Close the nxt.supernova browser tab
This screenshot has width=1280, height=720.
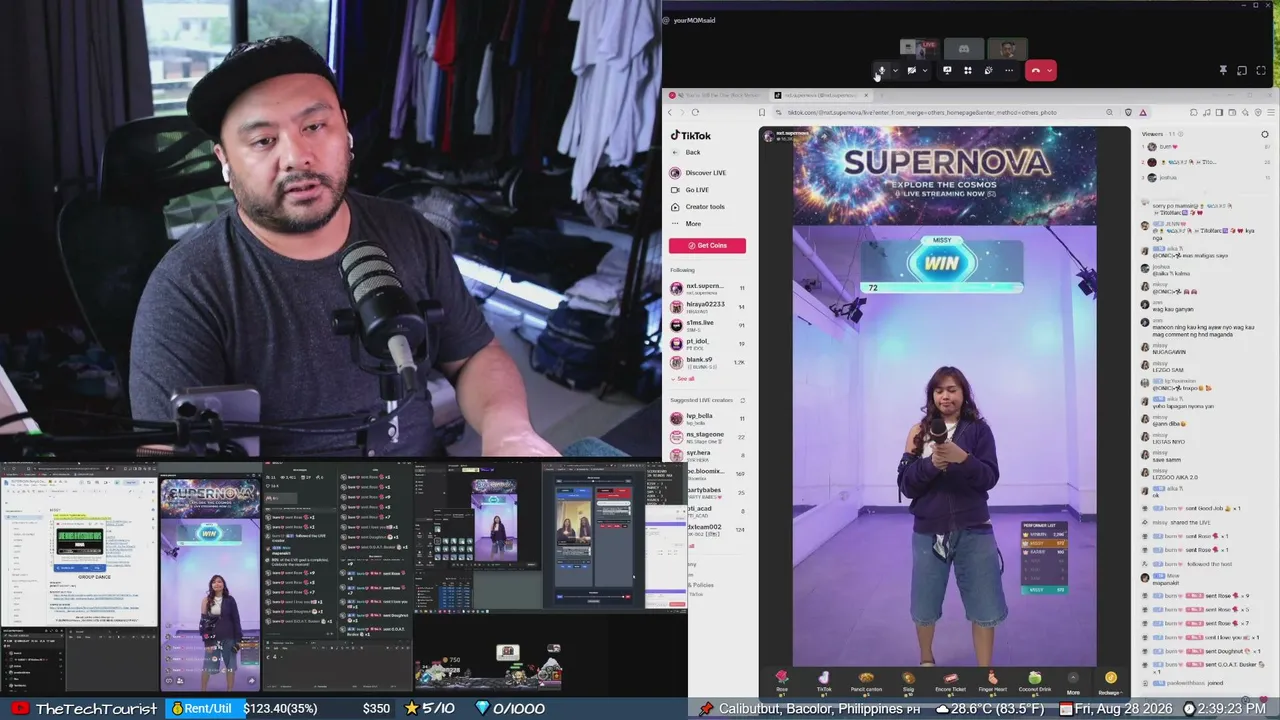(x=866, y=95)
